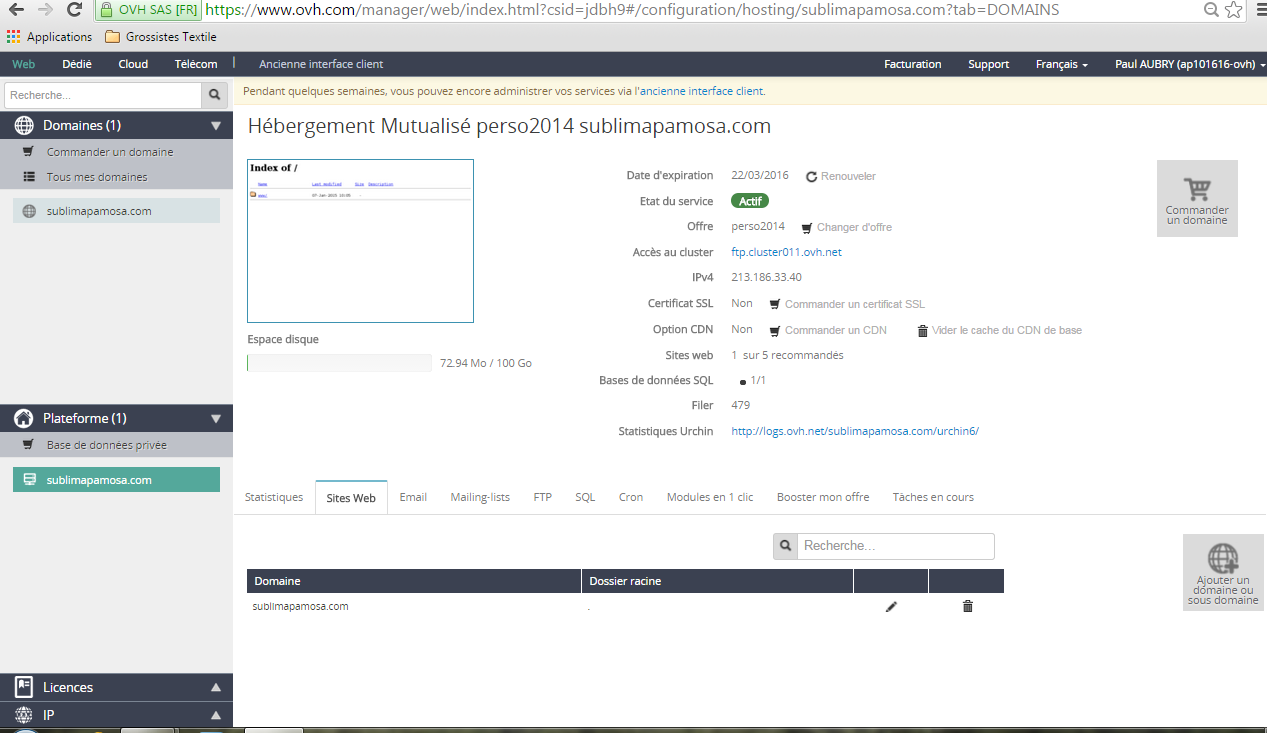Click the large Commander un domaine tile
The width and height of the screenshot is (1267, 733).
click(x=1197, y=198)
